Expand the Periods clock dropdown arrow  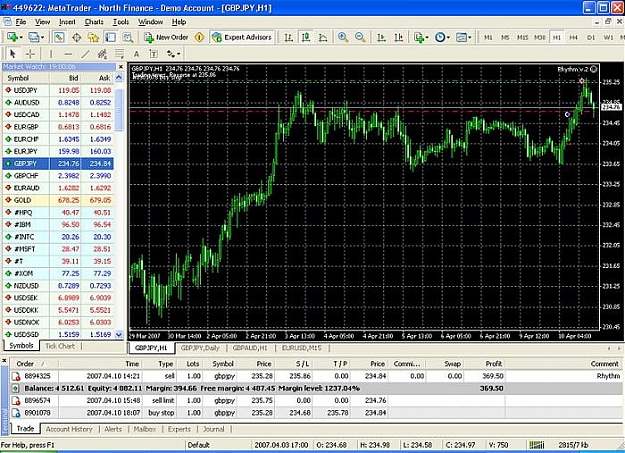[x=448, y=38]
